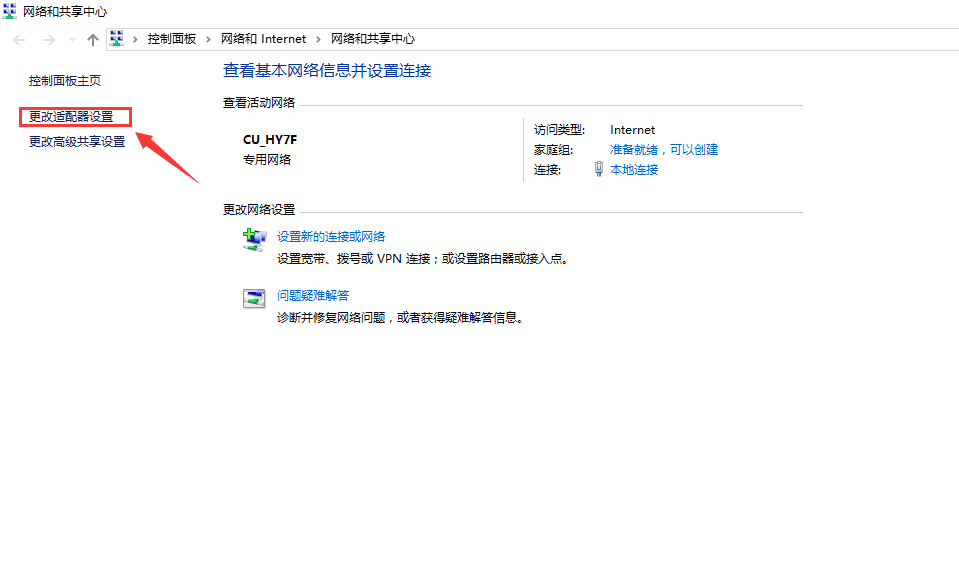Open 设置新的连接或网络 link
Image resolution: width=959 pixels, height=566 pixels.
tap(331, 237)
